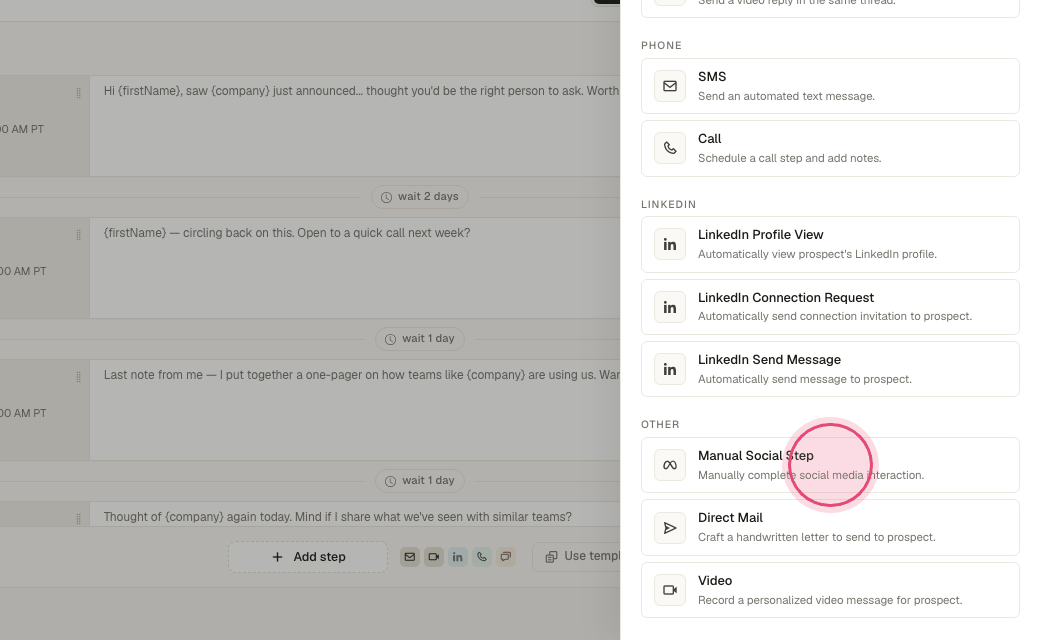Click 'Automatically send connection invitation' text
1040x640 pixels.
point(834,316)
